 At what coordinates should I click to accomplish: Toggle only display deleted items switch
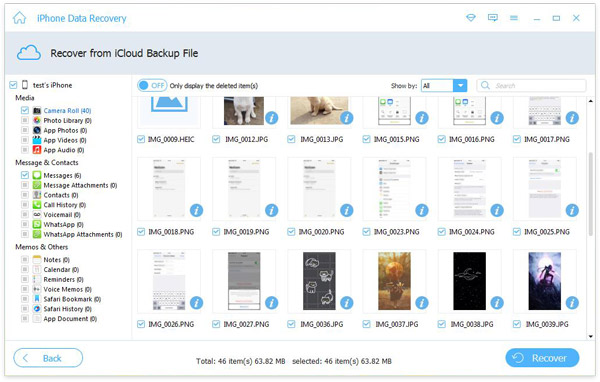point(152,85)
